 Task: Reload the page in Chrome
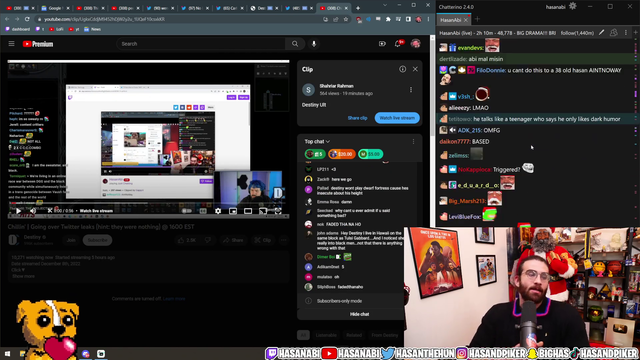27,19
